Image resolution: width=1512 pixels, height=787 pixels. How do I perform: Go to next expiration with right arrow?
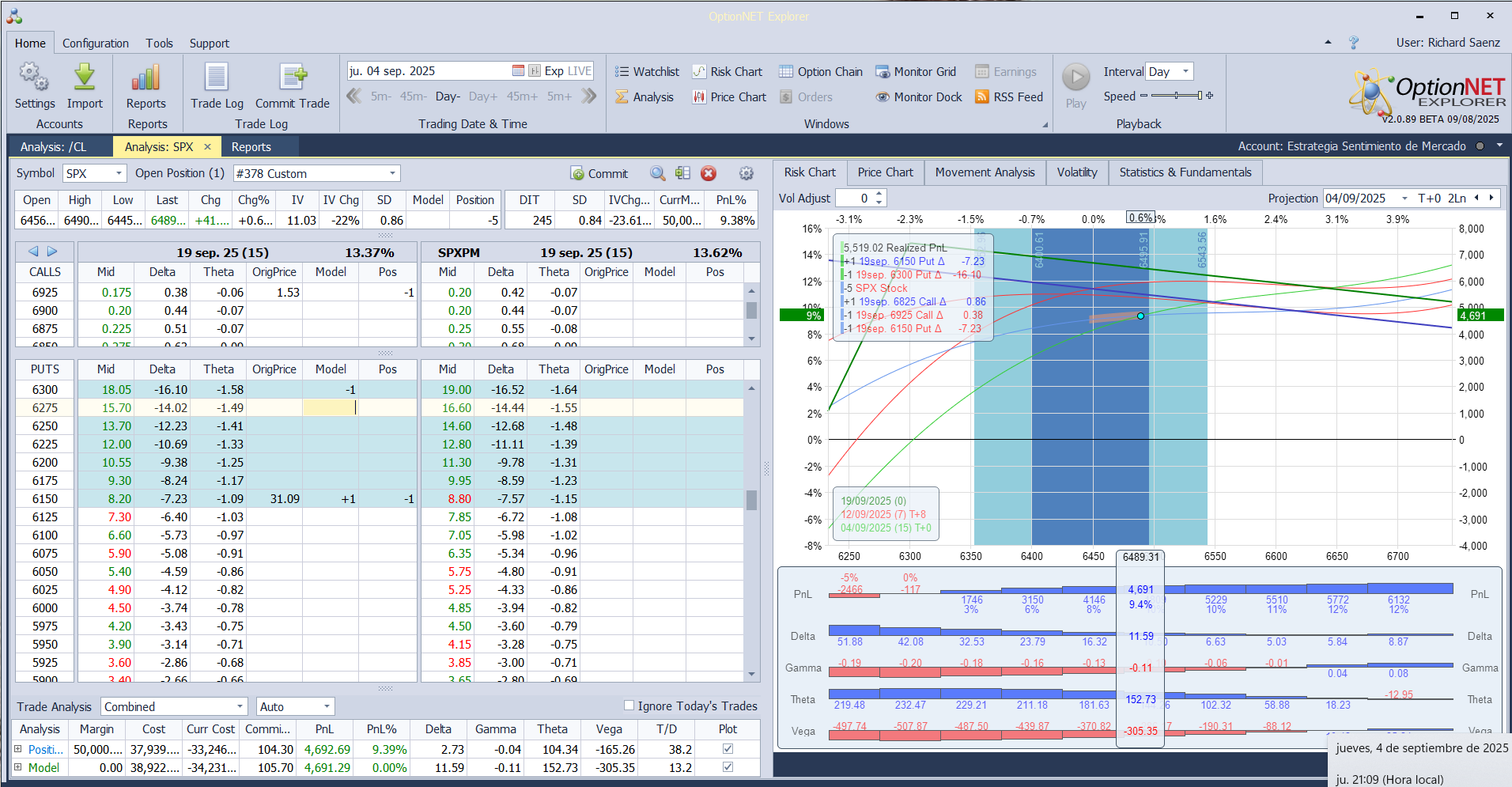52,252
